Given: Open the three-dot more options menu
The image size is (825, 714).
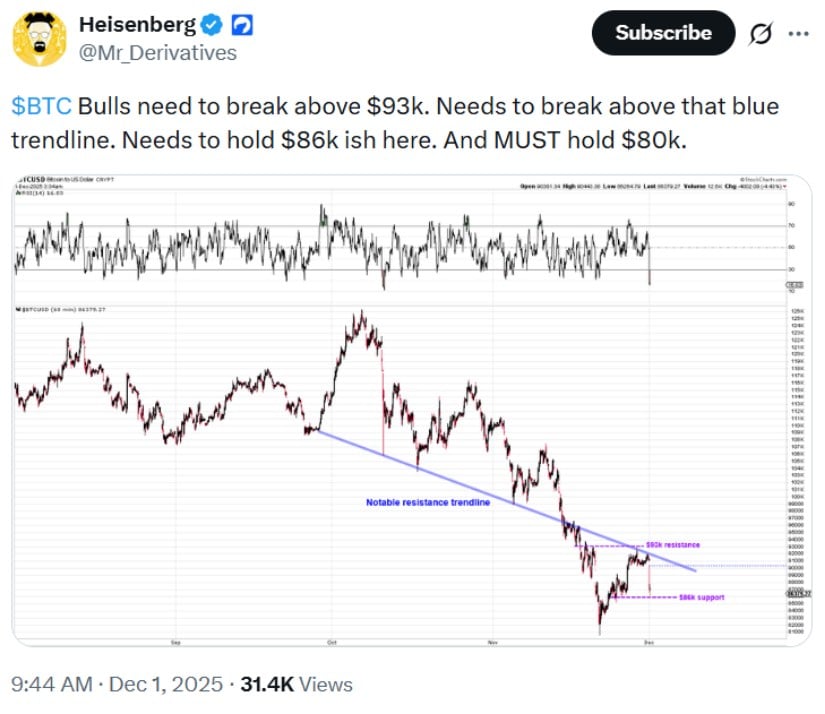Looking at the screenshot, I should [x=799, y=33].
